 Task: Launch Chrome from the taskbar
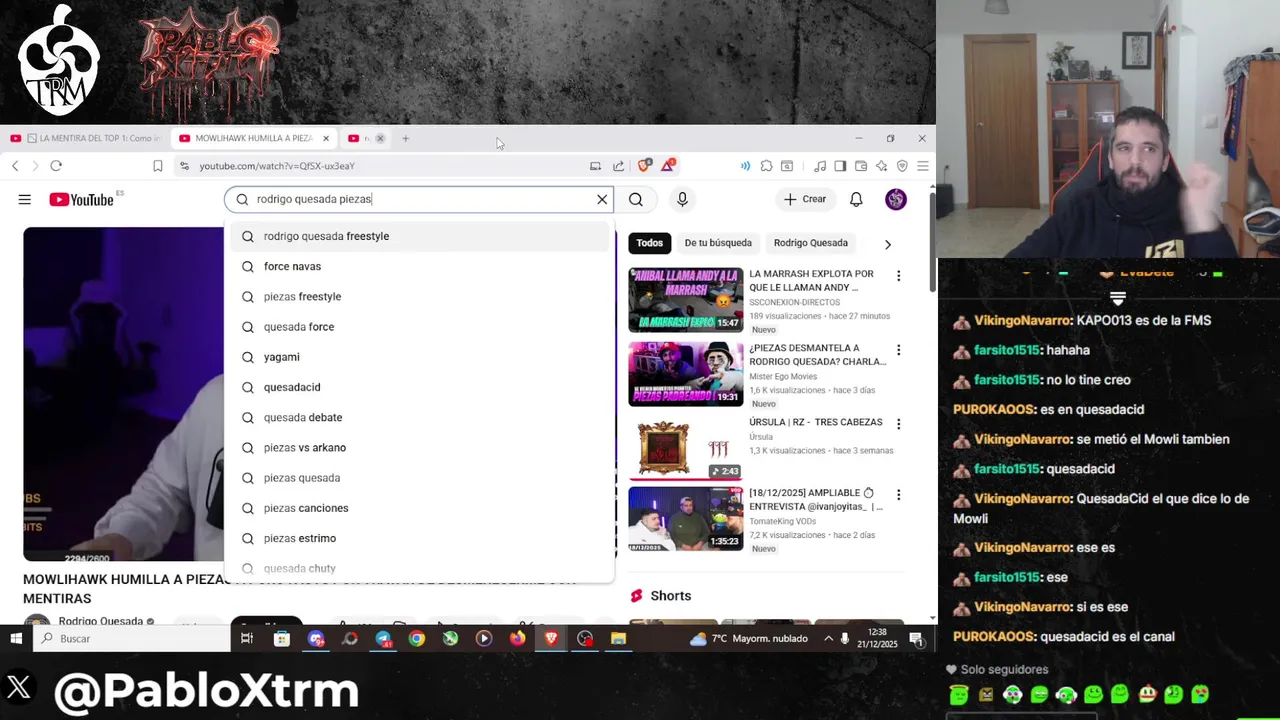click(x=417, y=638)
